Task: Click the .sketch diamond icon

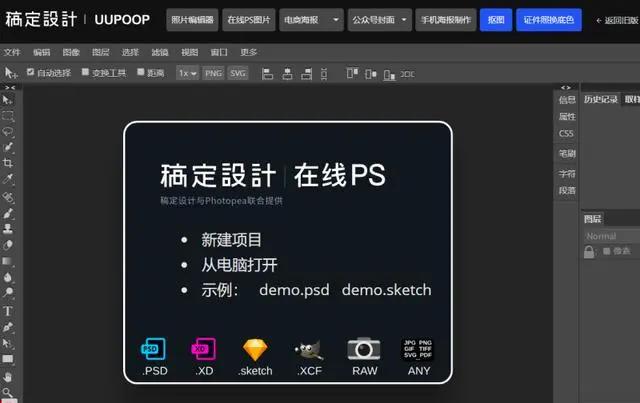Action: [x=255, y=350]
